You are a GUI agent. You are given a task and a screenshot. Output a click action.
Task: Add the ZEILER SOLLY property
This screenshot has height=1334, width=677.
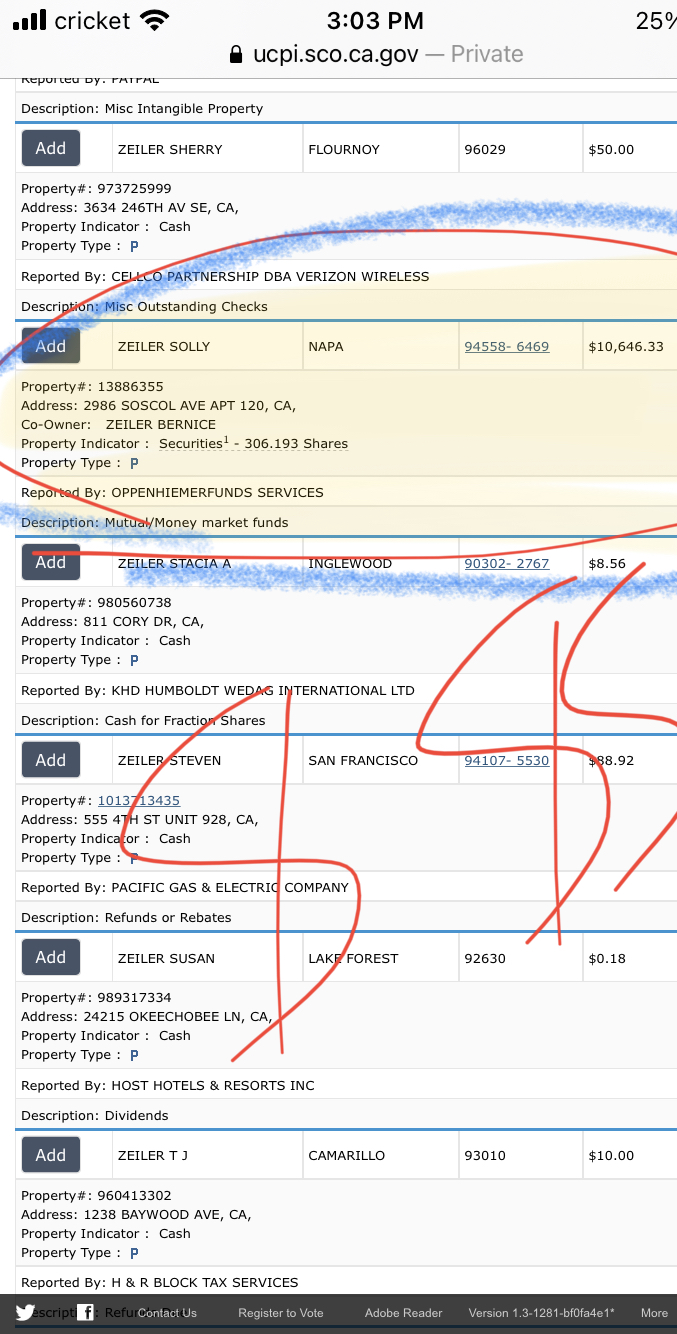[51, 346]
